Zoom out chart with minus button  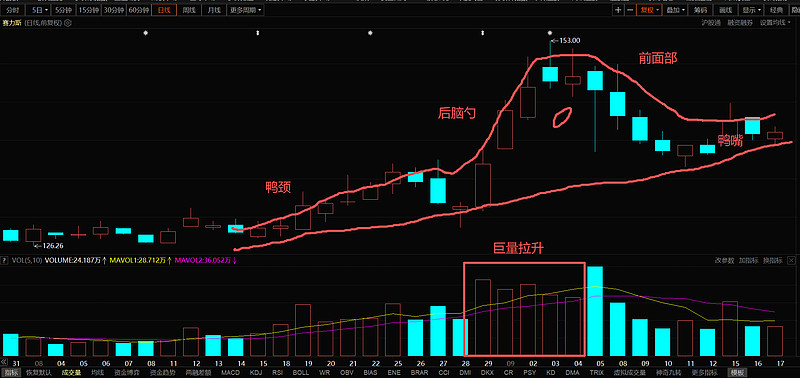630,10
